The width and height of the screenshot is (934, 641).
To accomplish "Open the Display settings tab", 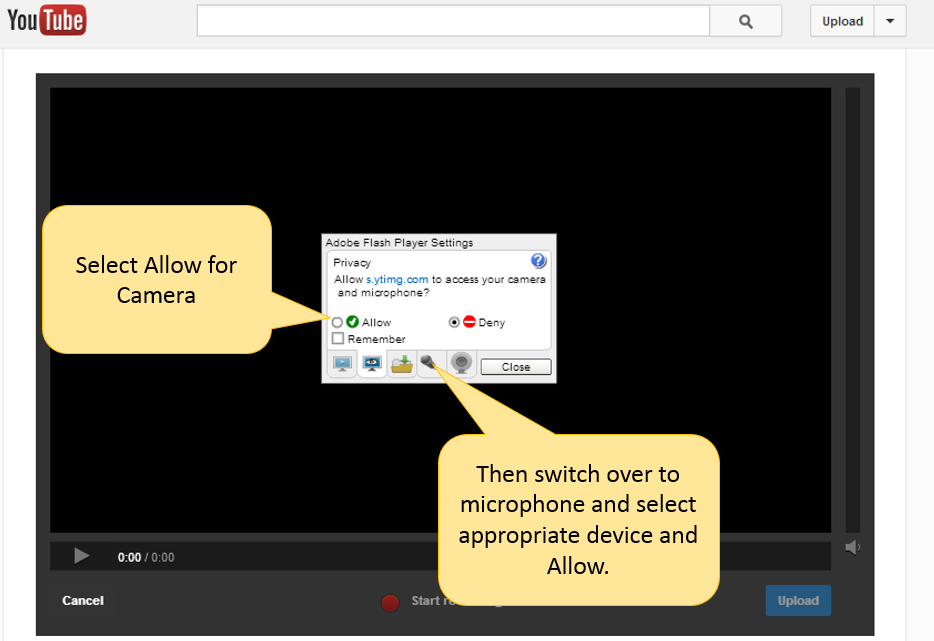I will tap(342, 363).
